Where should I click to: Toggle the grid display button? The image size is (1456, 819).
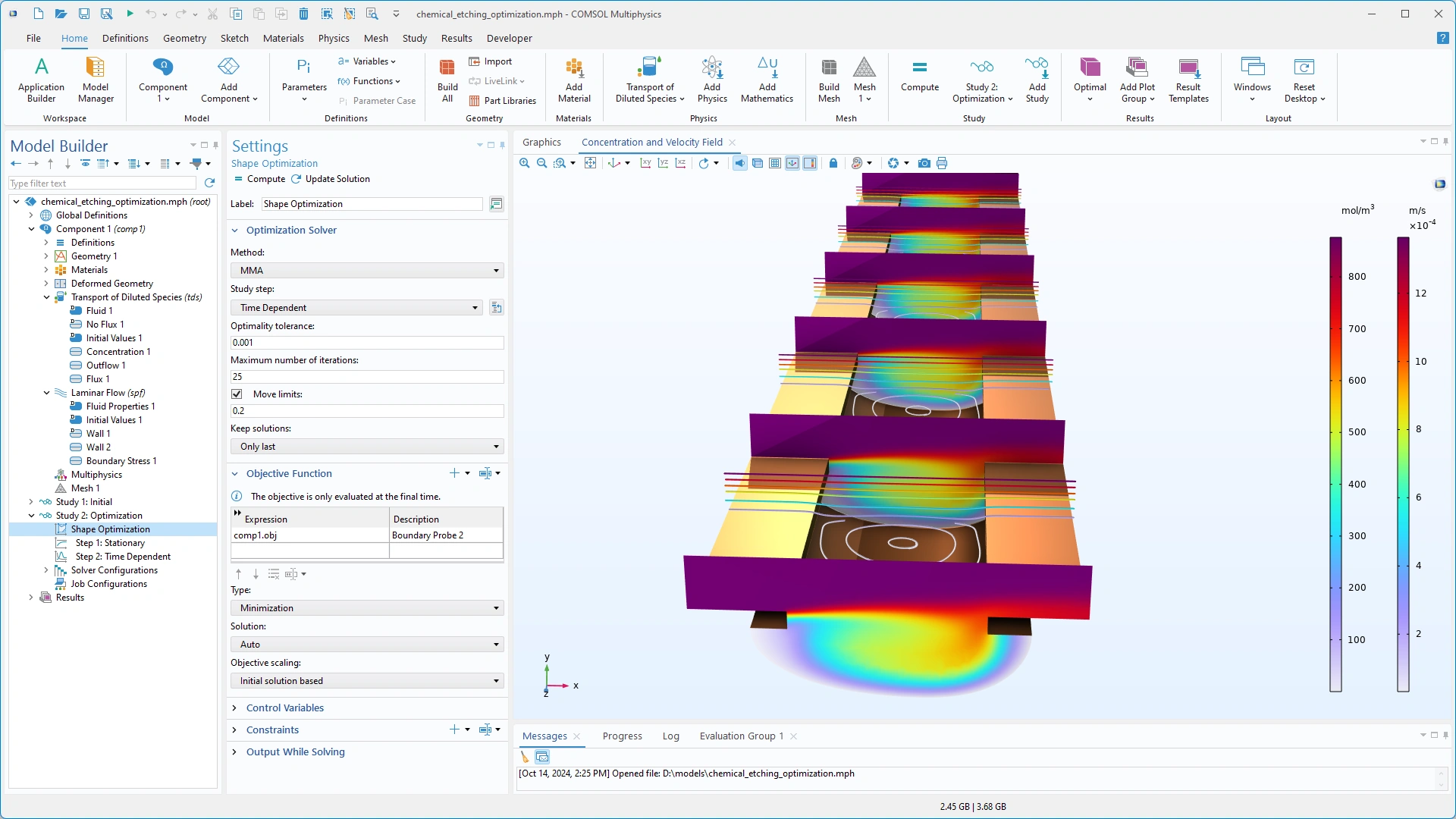click(x=775, y=163)
